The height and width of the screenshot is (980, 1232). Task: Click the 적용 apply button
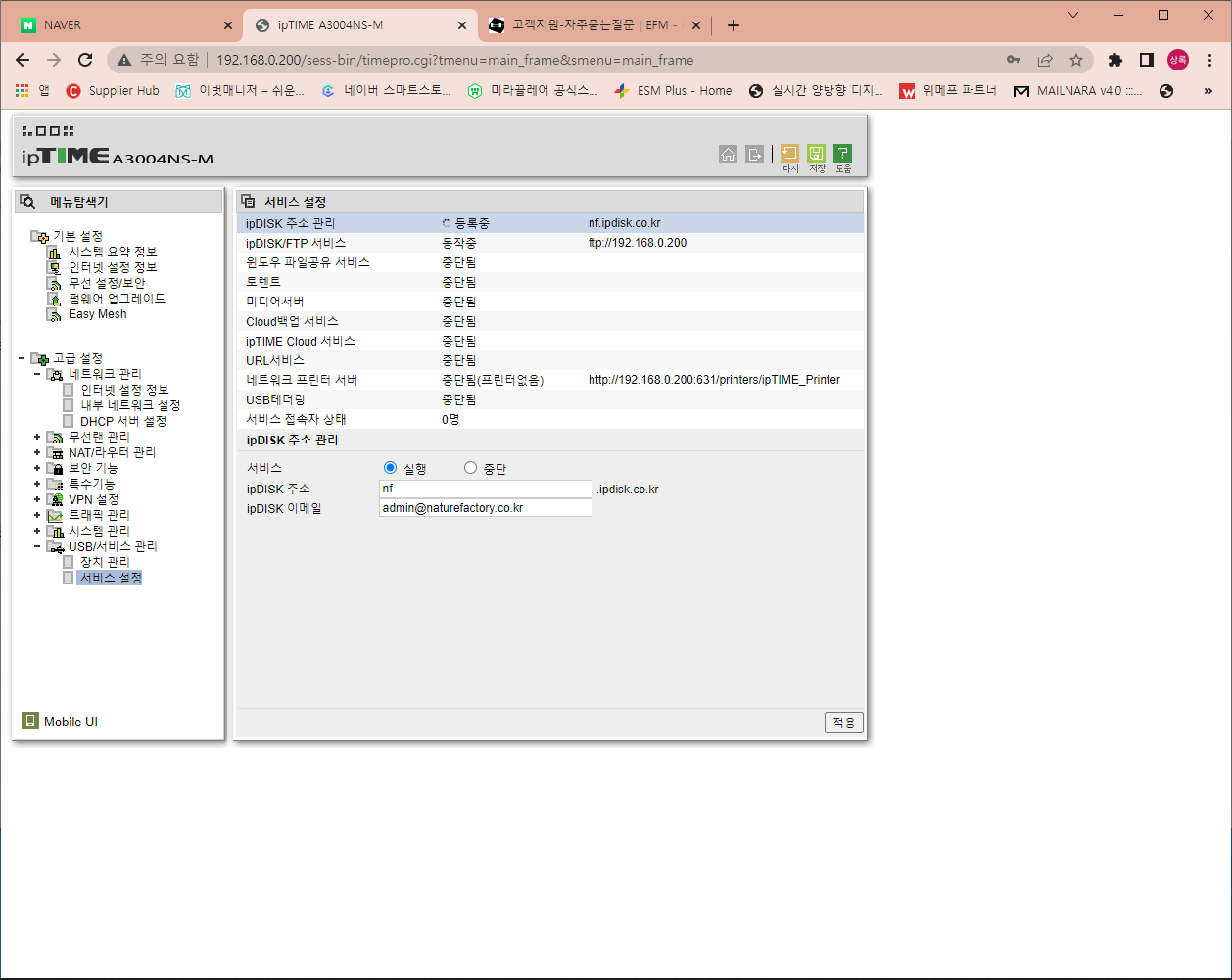point(844,723)
